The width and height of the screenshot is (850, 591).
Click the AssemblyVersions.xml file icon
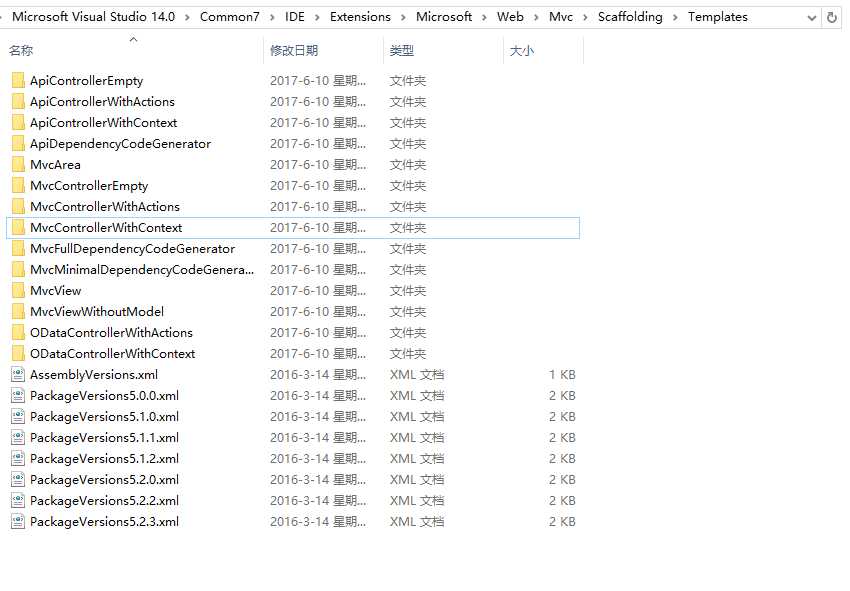[18, 375]
